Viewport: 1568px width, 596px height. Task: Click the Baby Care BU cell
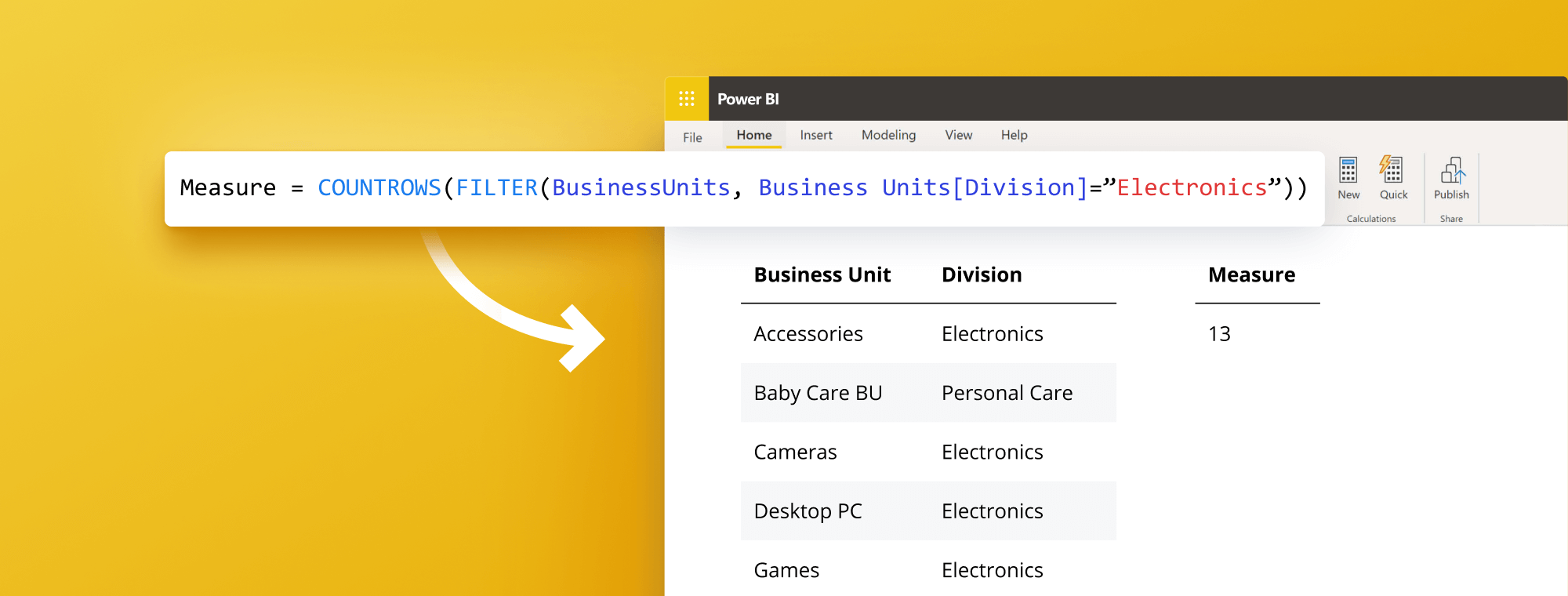tap(818, 393)
